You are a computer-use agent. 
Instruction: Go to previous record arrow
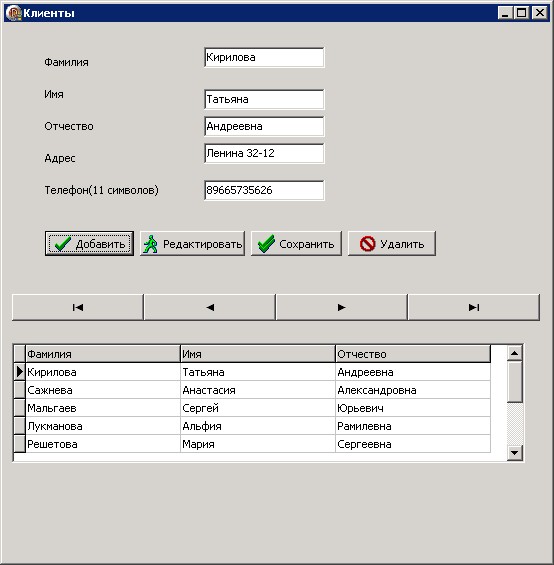click(x=209, y=307)
